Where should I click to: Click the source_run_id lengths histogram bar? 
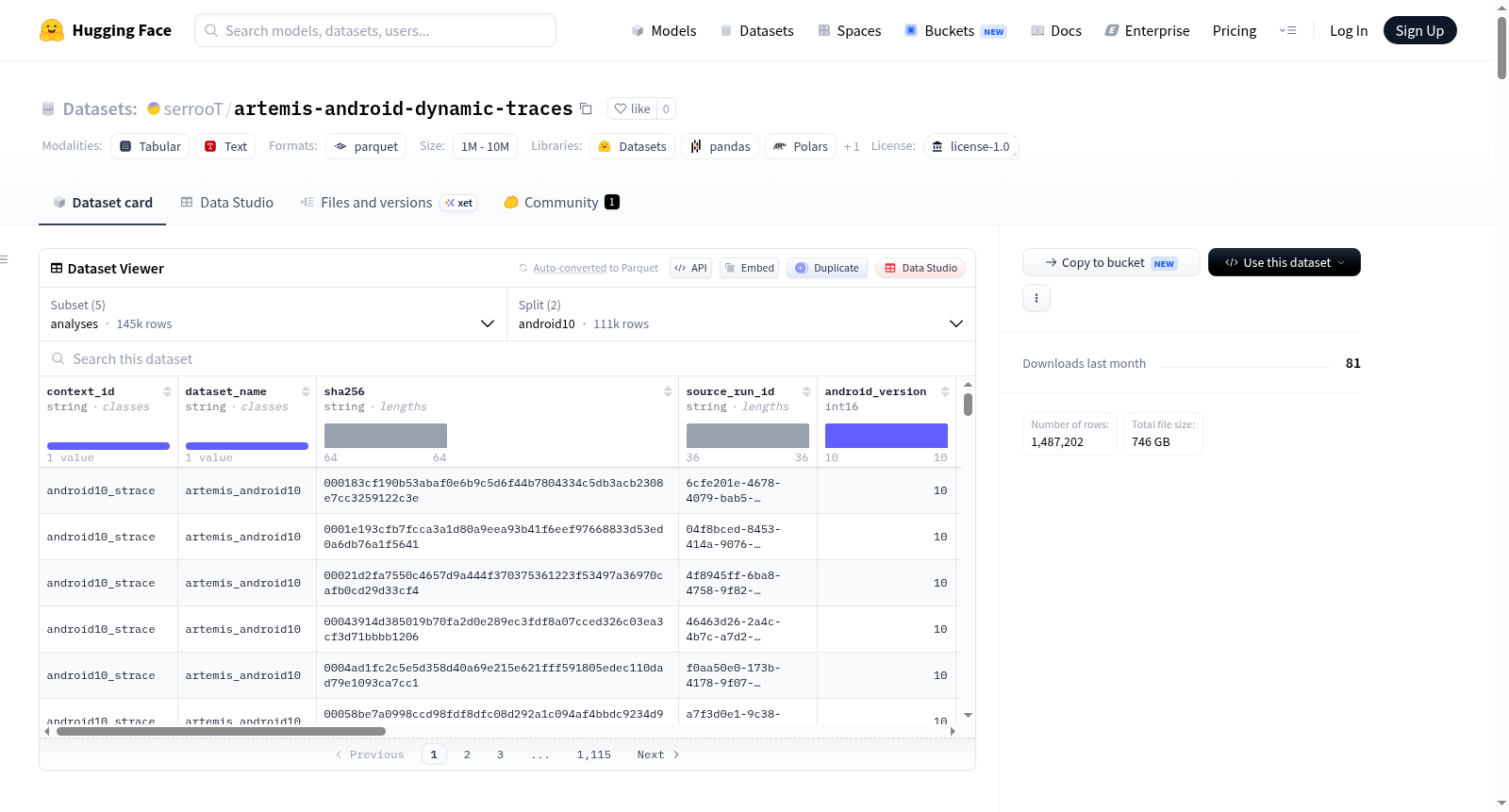(748, 436)
